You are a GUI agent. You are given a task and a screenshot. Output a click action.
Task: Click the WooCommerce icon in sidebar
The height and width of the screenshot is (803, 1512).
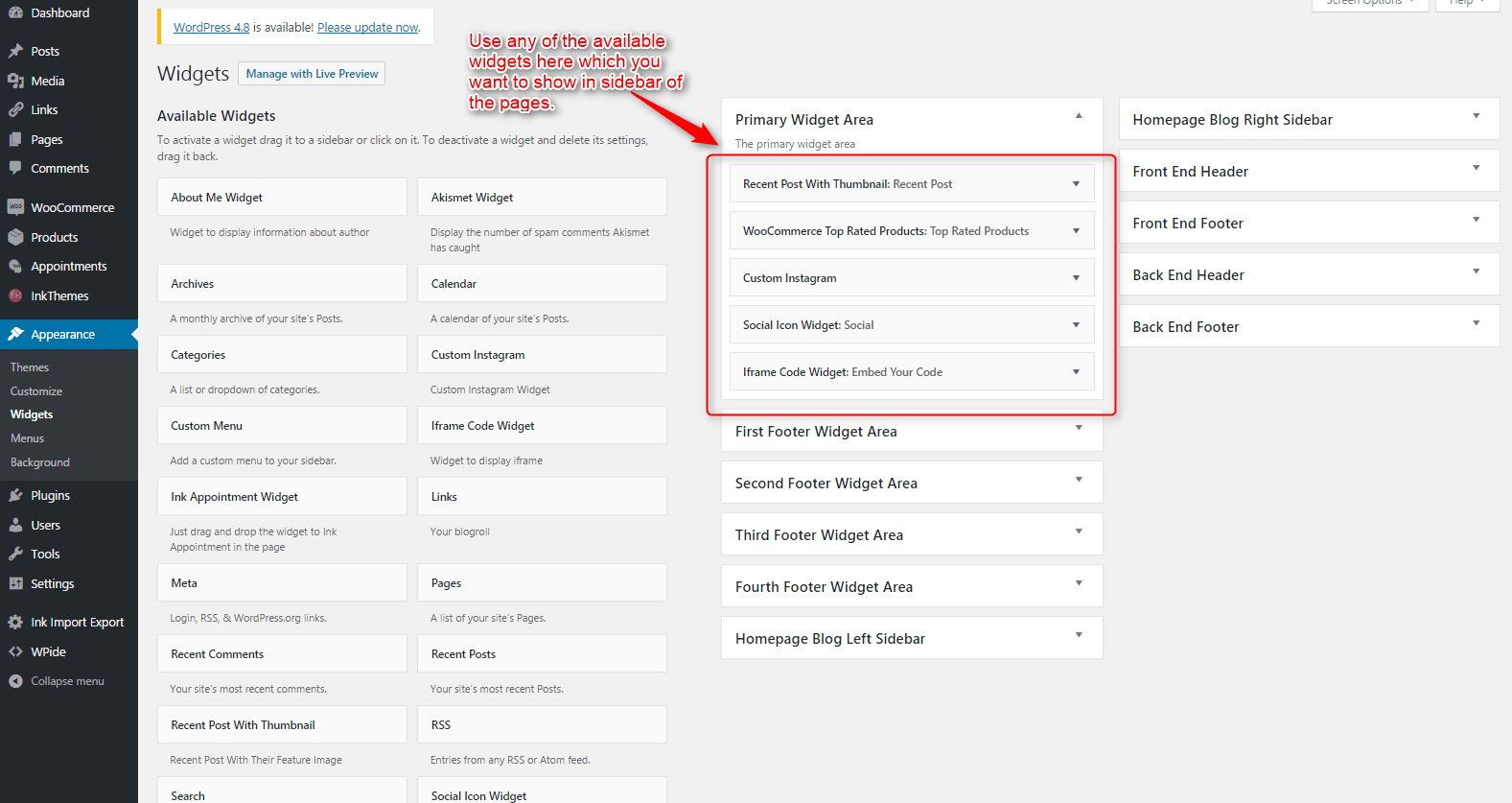click(x=15, y=207)
